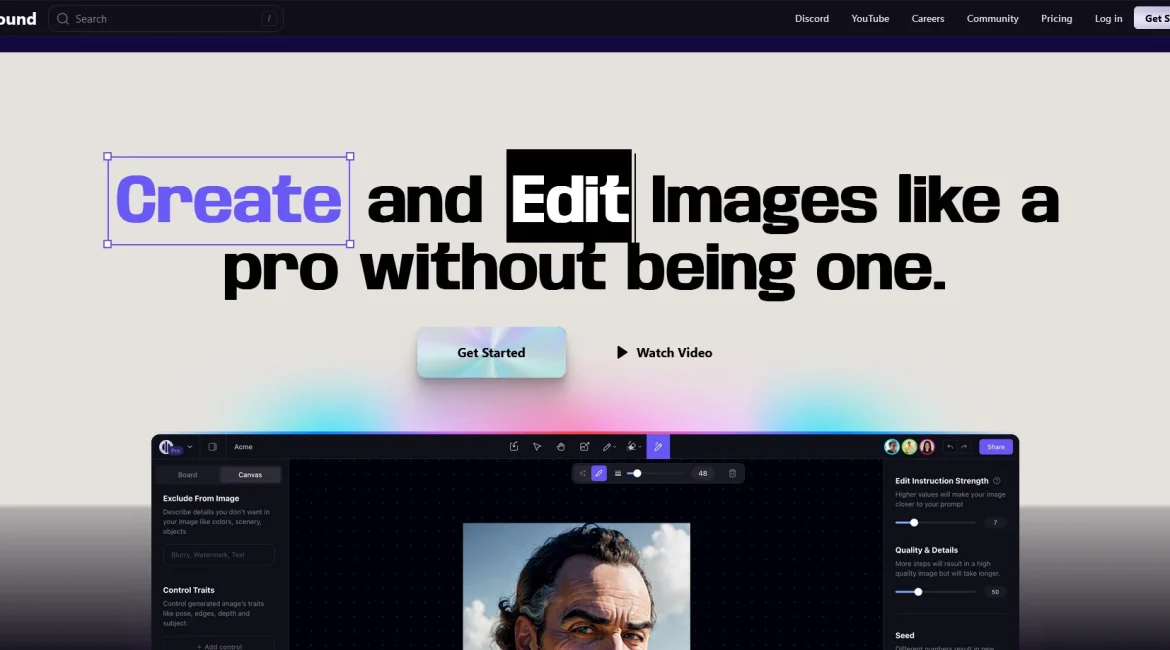Image resolution: width=1170 pixels, height=650 pixels.
Task: Switch to the Canvas tab
Action: pyautogui.click(x=250, y=475)
